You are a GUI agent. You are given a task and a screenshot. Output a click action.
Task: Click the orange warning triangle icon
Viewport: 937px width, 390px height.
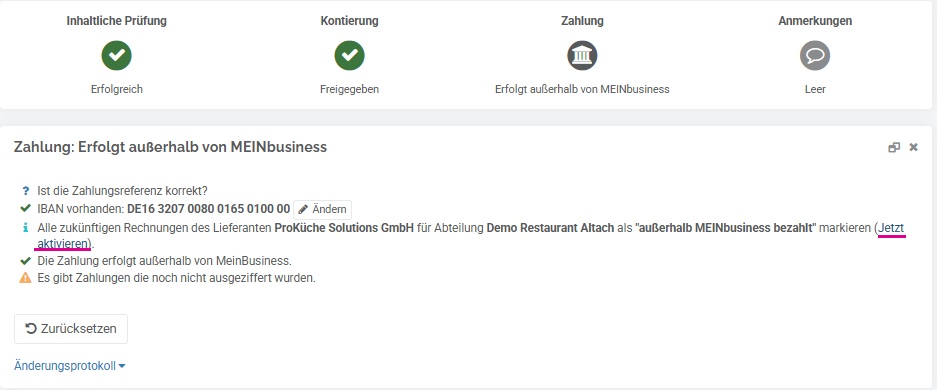[25, 278]
